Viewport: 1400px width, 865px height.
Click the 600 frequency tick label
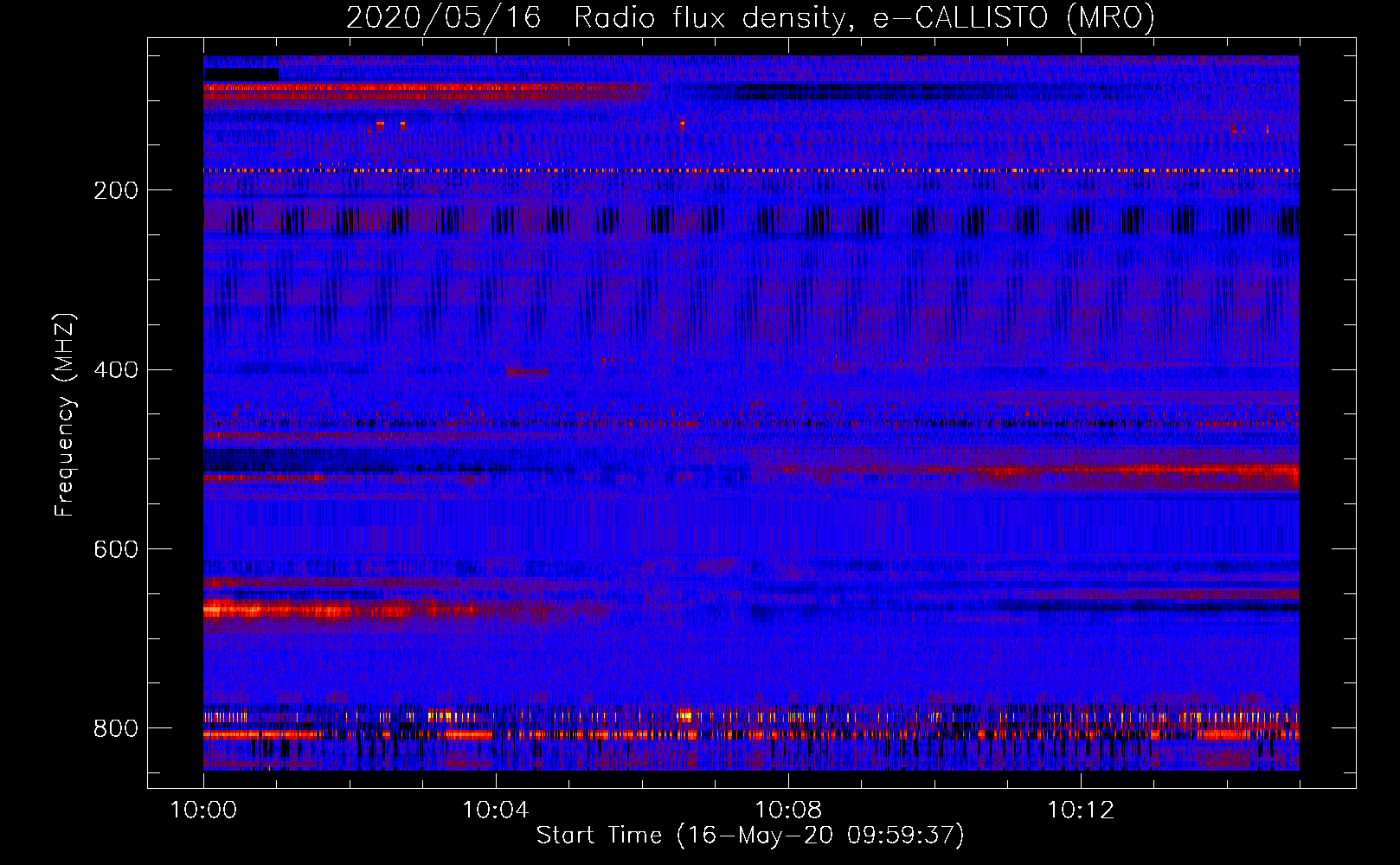pos(116,549)
